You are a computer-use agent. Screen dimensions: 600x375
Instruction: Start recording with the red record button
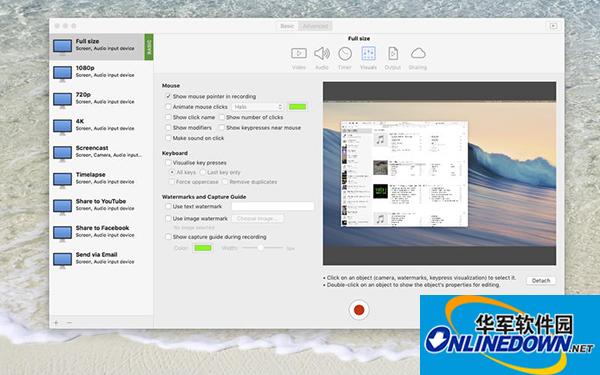click(359, 310)
